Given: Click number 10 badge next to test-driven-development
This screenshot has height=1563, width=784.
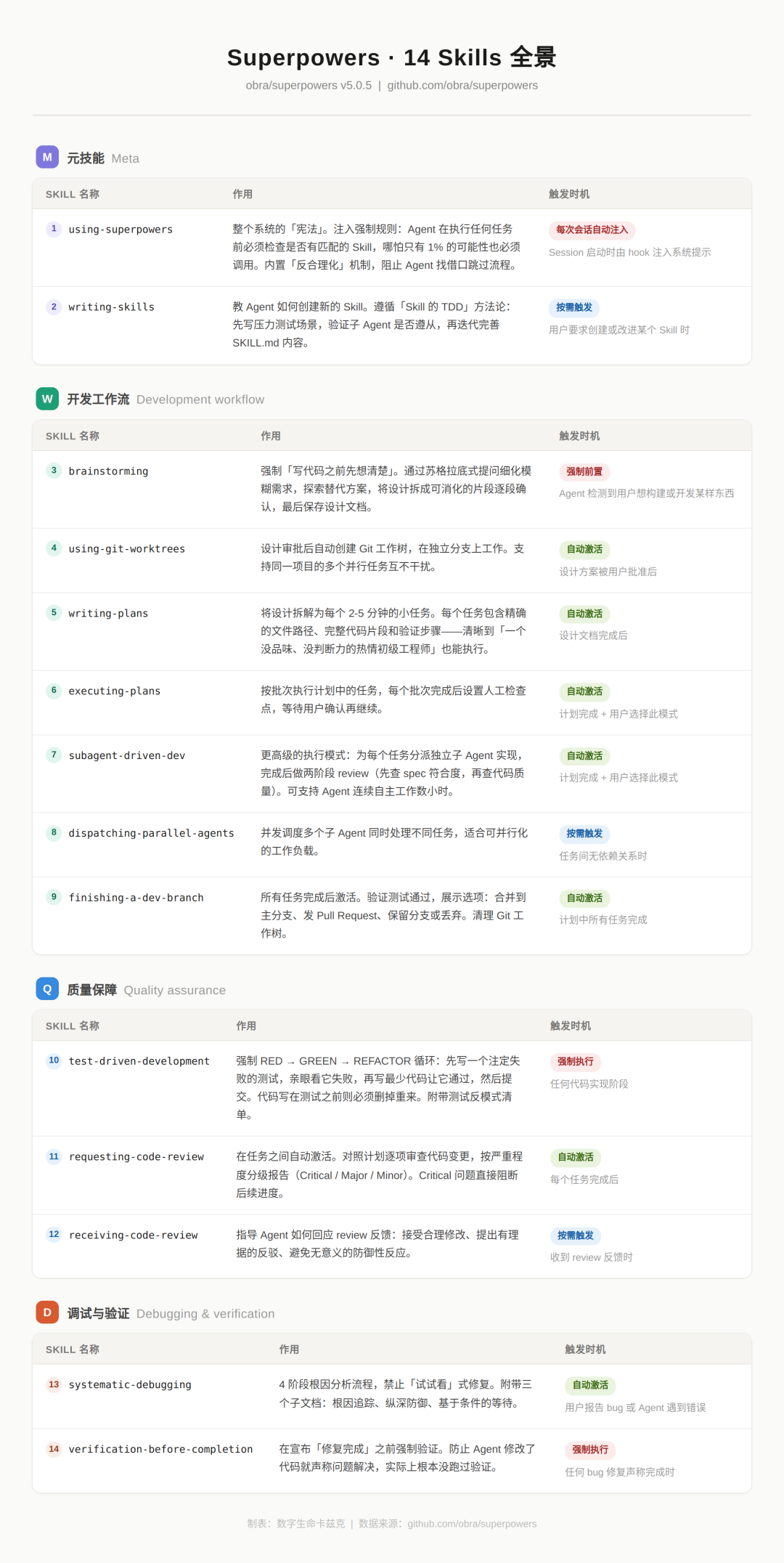Looking at the screenshot, I should (x=54, y=1060).
